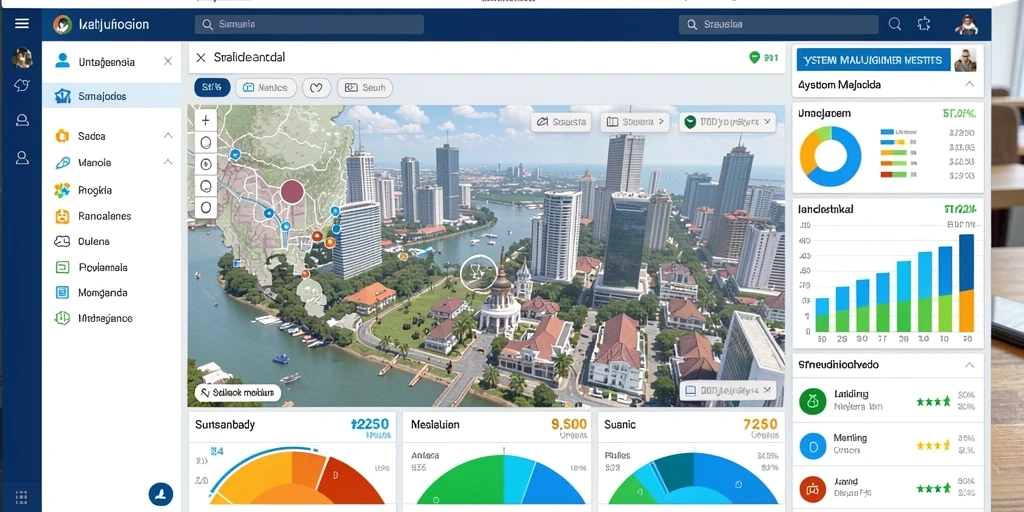This screenshot has height=512, width=1024.
Task: Click the profile photo in the left rail
Action: [x=22, y=57]
